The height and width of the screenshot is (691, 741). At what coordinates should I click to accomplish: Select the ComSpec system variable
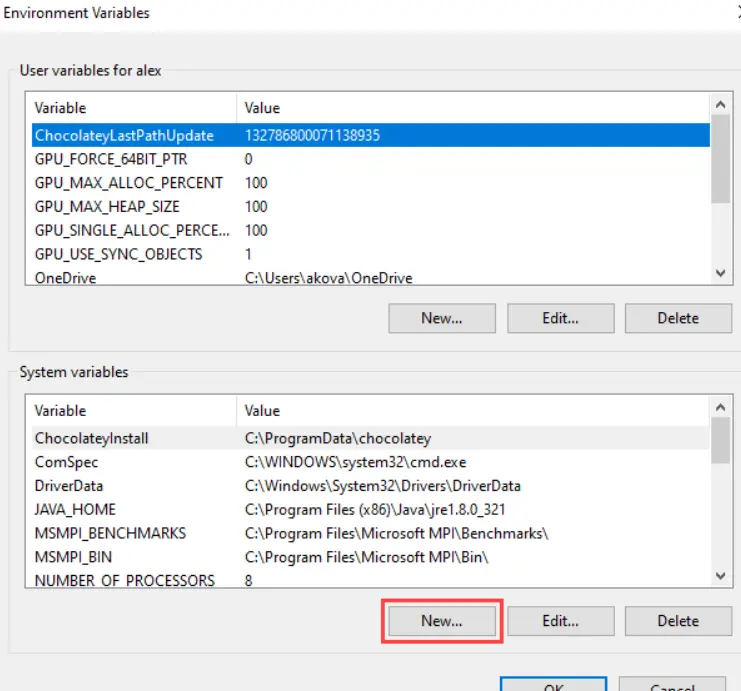(x=67, y=462)
